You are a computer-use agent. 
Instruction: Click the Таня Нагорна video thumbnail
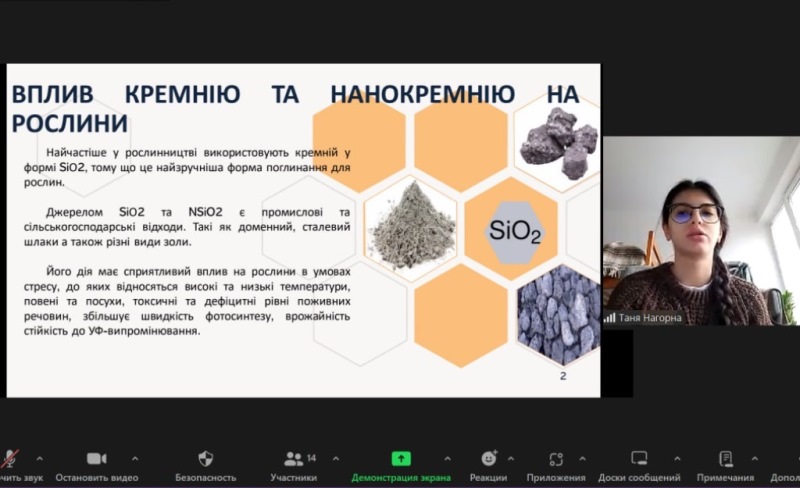tap(701, 231)
